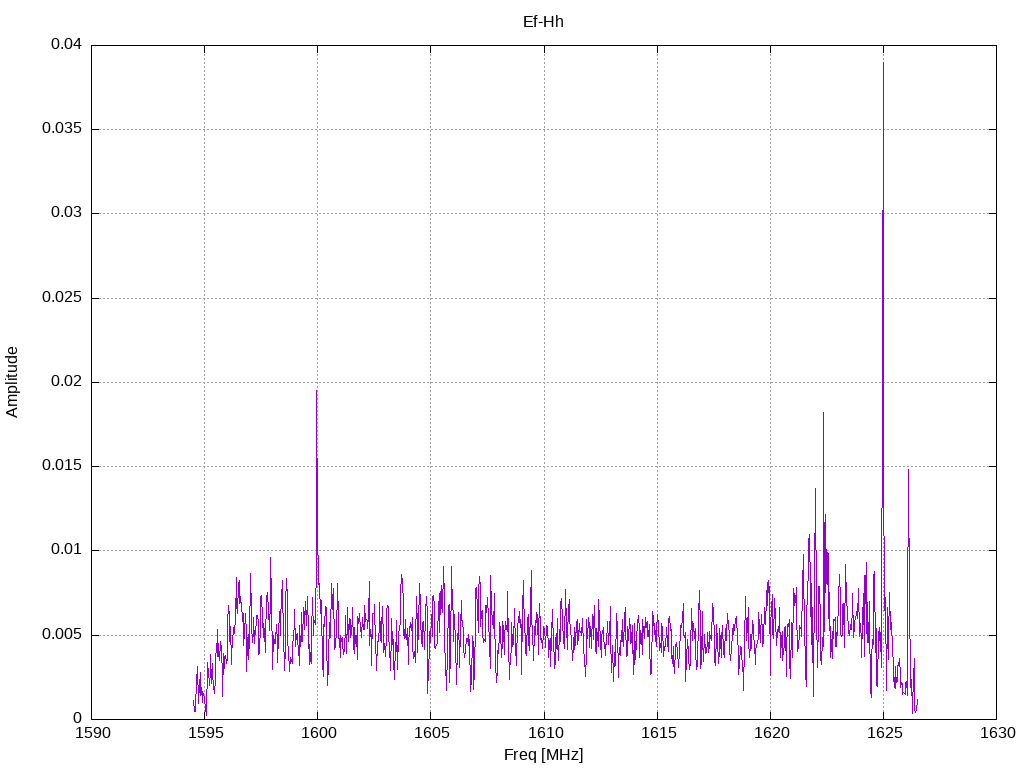Click the 1625 x-axis tick label
Viewport: 1024px width, 768px height.
pyautogui.click(x=884, y=733)
